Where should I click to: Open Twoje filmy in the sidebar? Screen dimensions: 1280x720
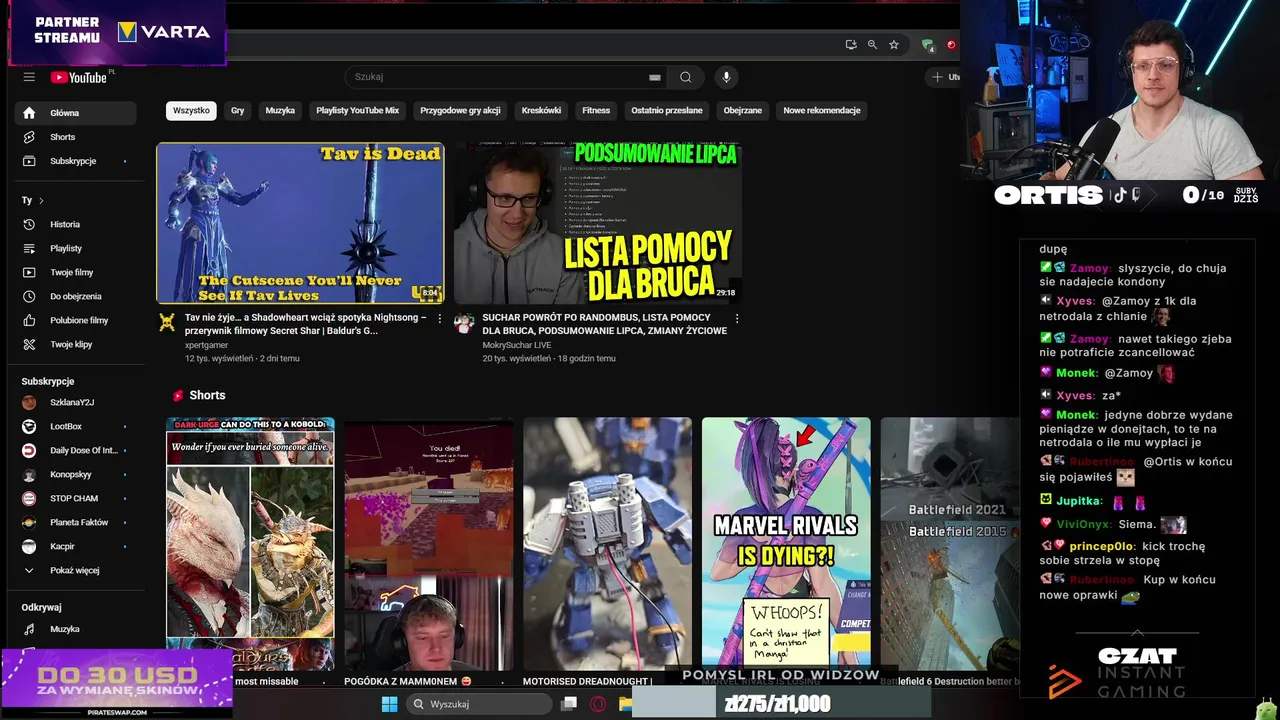(x=75, y=272)
